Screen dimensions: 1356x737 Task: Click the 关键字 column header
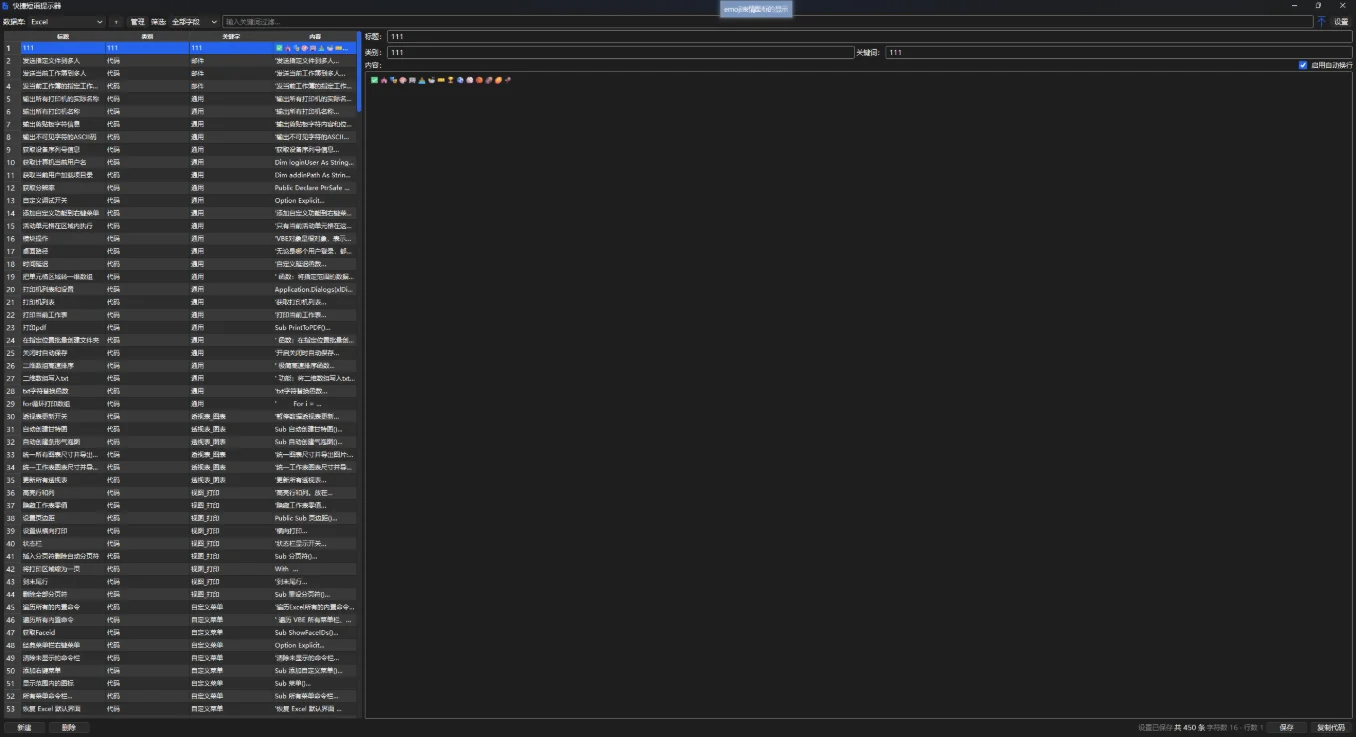231,36
